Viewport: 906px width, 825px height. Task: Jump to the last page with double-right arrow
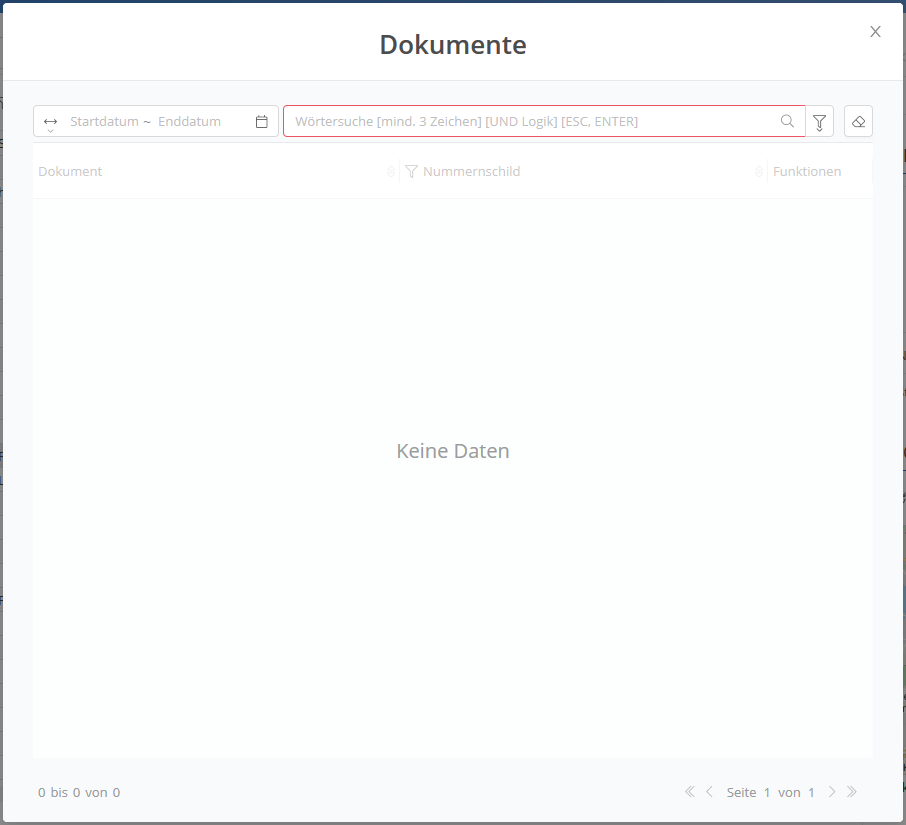click(852, 792)
